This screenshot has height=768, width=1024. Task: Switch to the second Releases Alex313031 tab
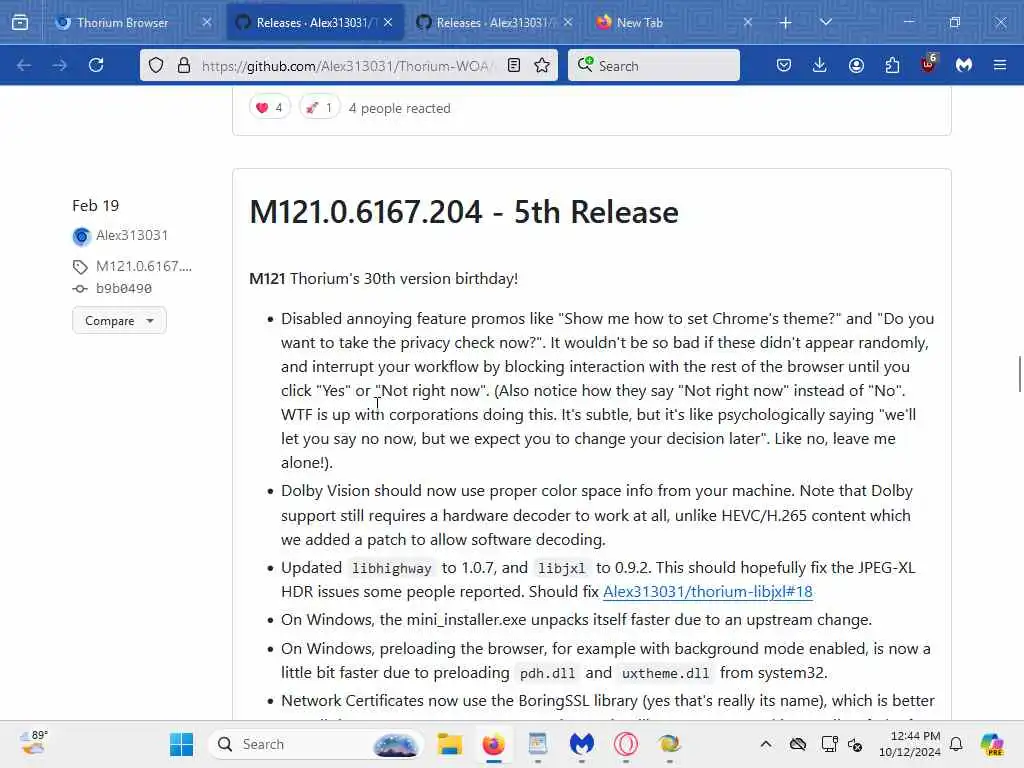tap(494, 22)
